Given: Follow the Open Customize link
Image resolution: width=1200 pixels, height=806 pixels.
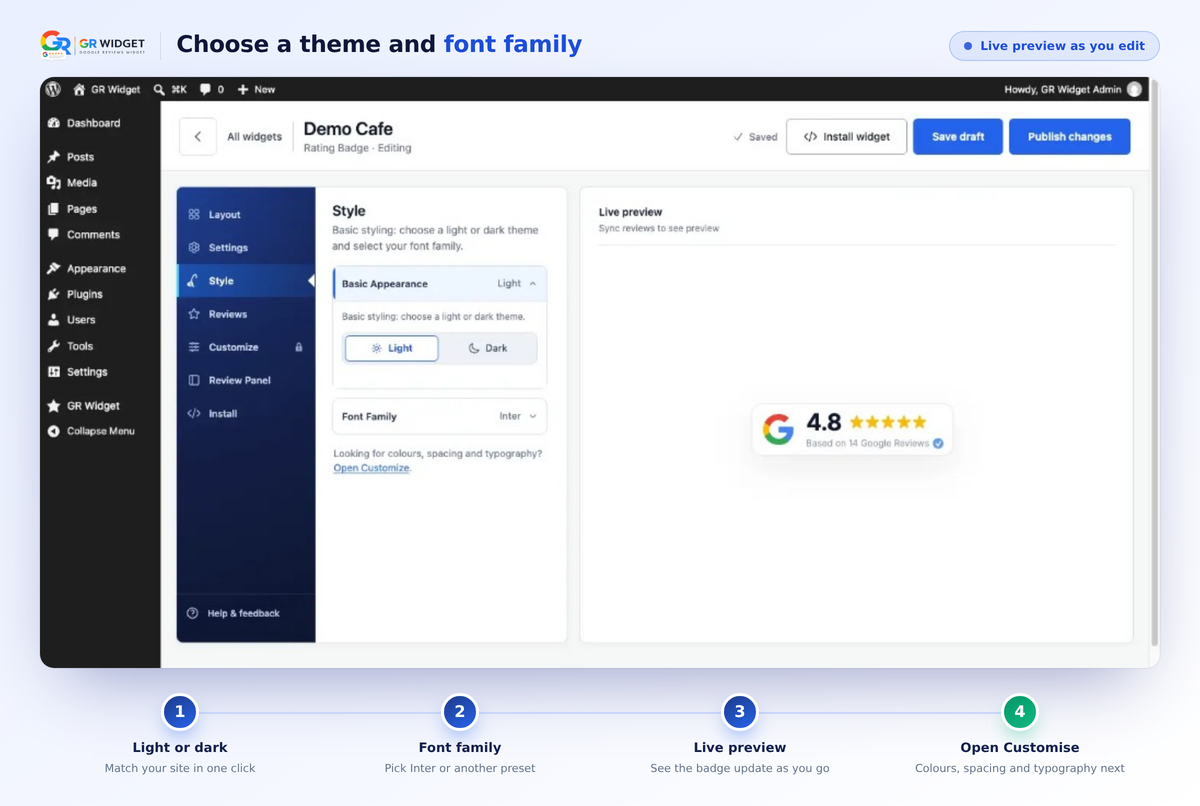Looking at the screenshot, I should click(371, 468).
